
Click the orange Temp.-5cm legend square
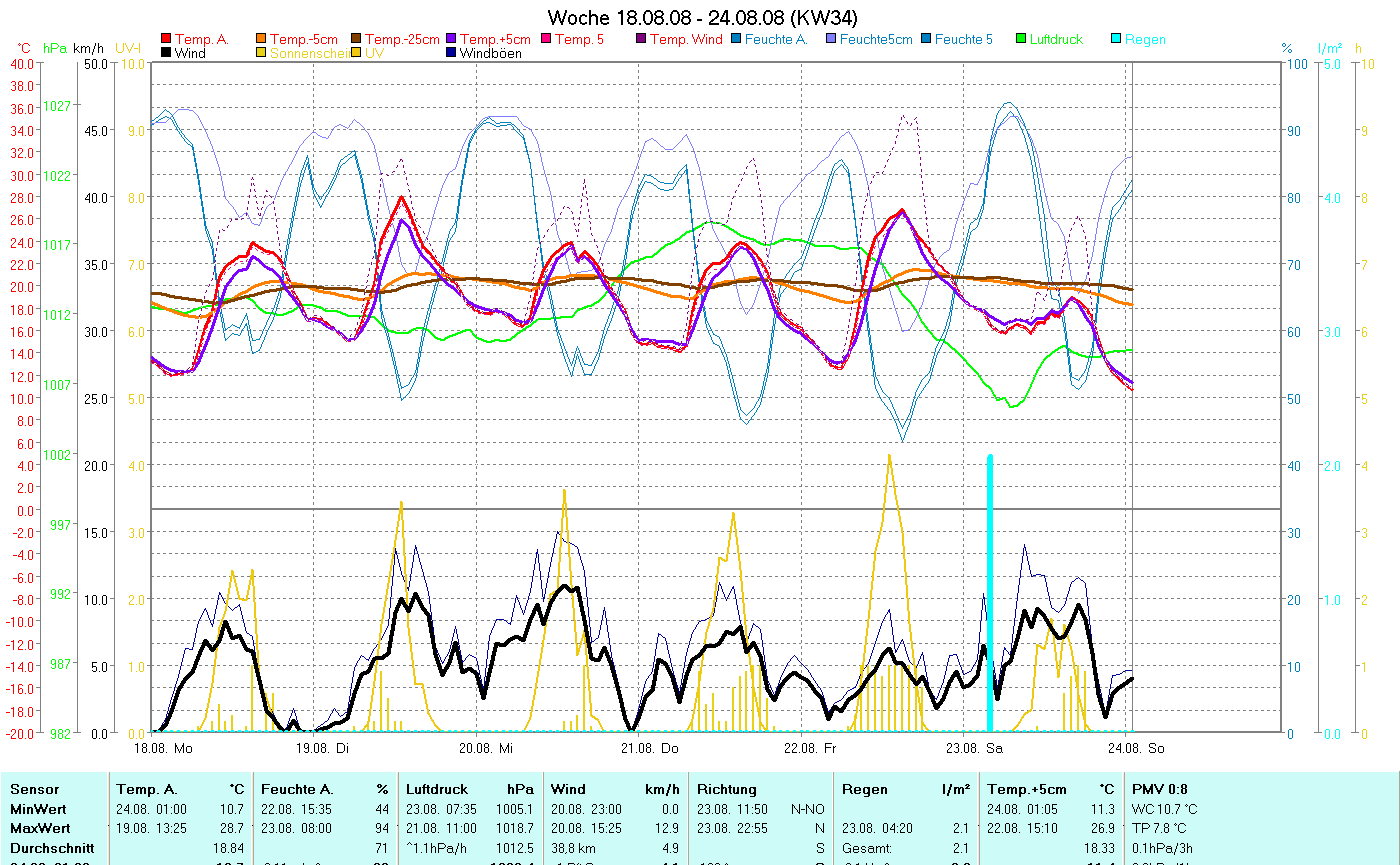pos(262,40)
